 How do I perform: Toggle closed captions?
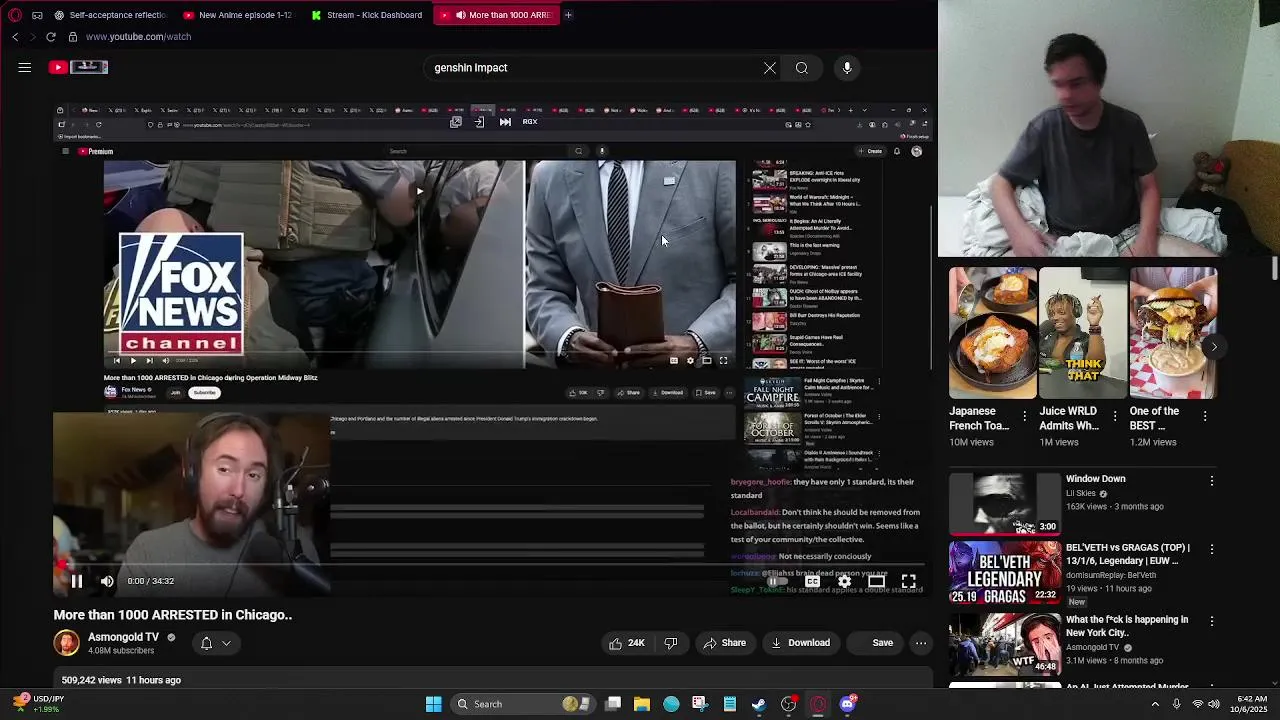point(812,581)
